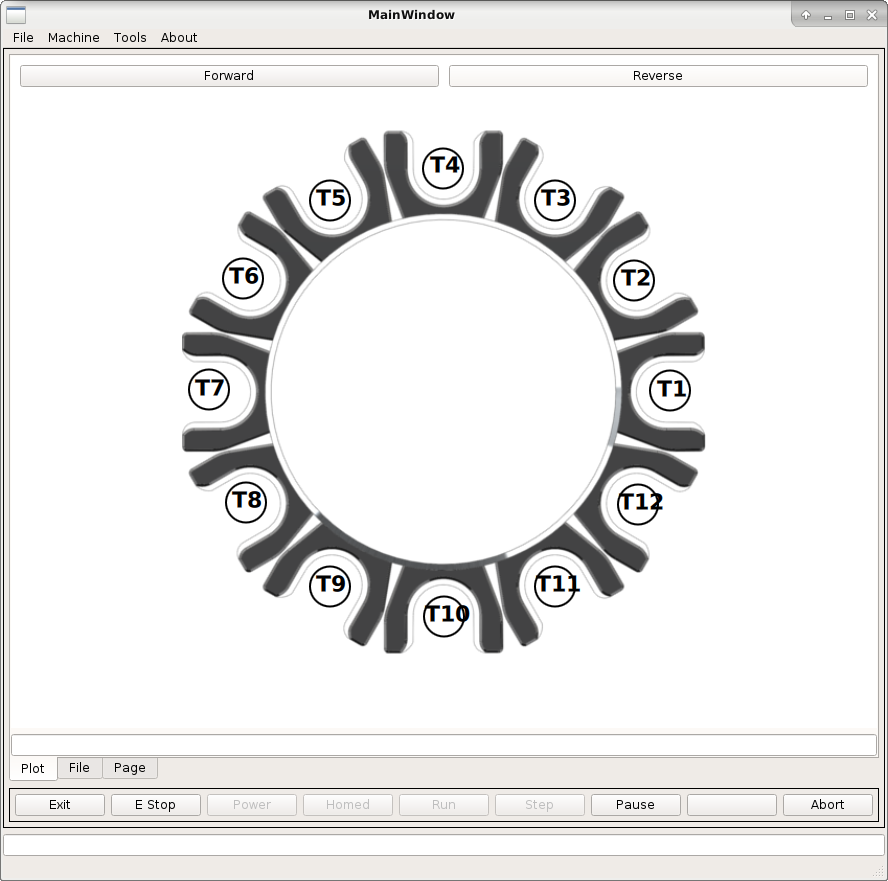Select tool pocket T6 on carousel
888x881 pixels.
[243, 278]
